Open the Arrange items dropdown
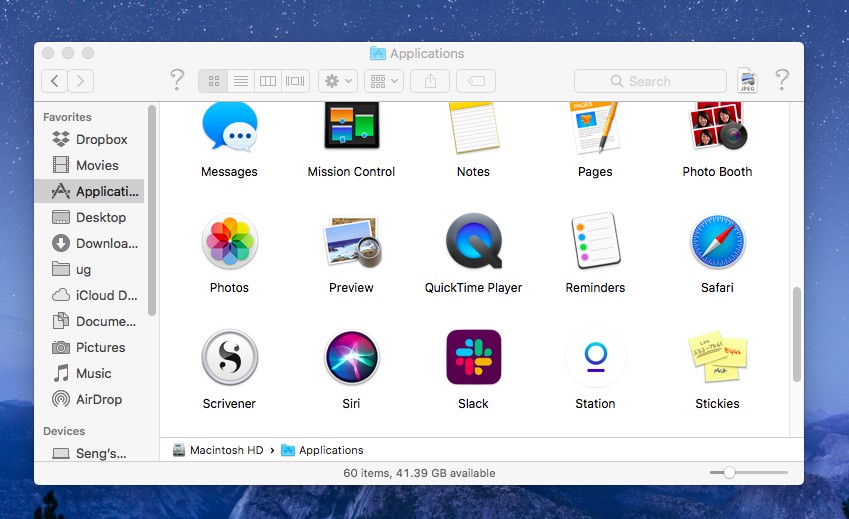This screenshot has width=849, height=519. [384, 81]
